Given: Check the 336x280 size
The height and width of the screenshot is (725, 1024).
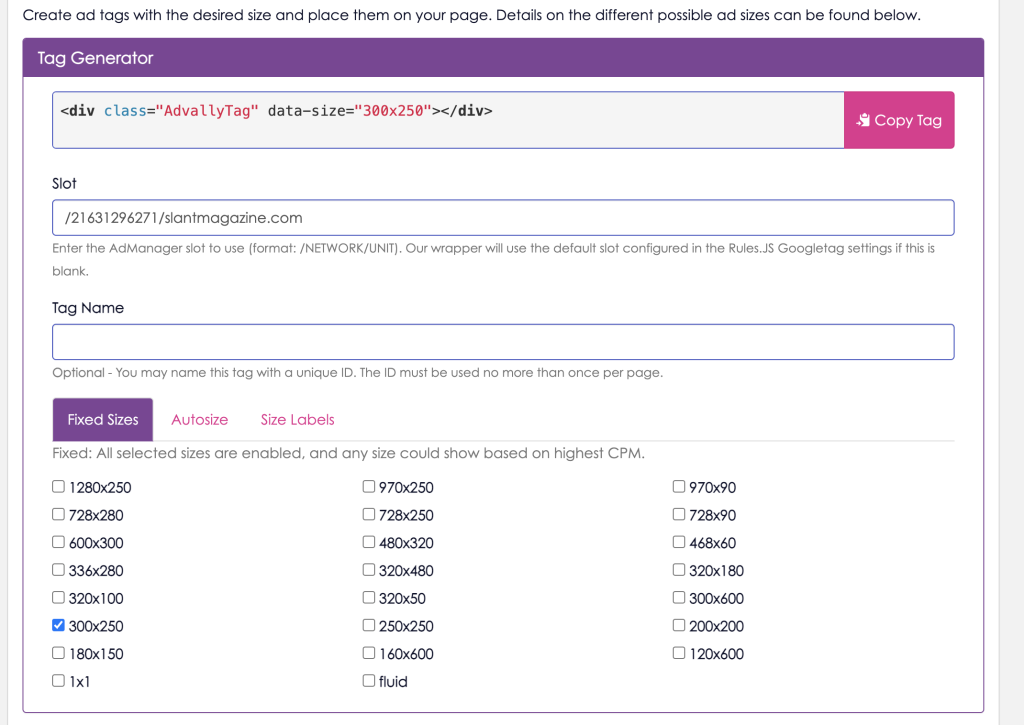Looking at the screenshot, I should pyautogui.click(x=58, y=570).
